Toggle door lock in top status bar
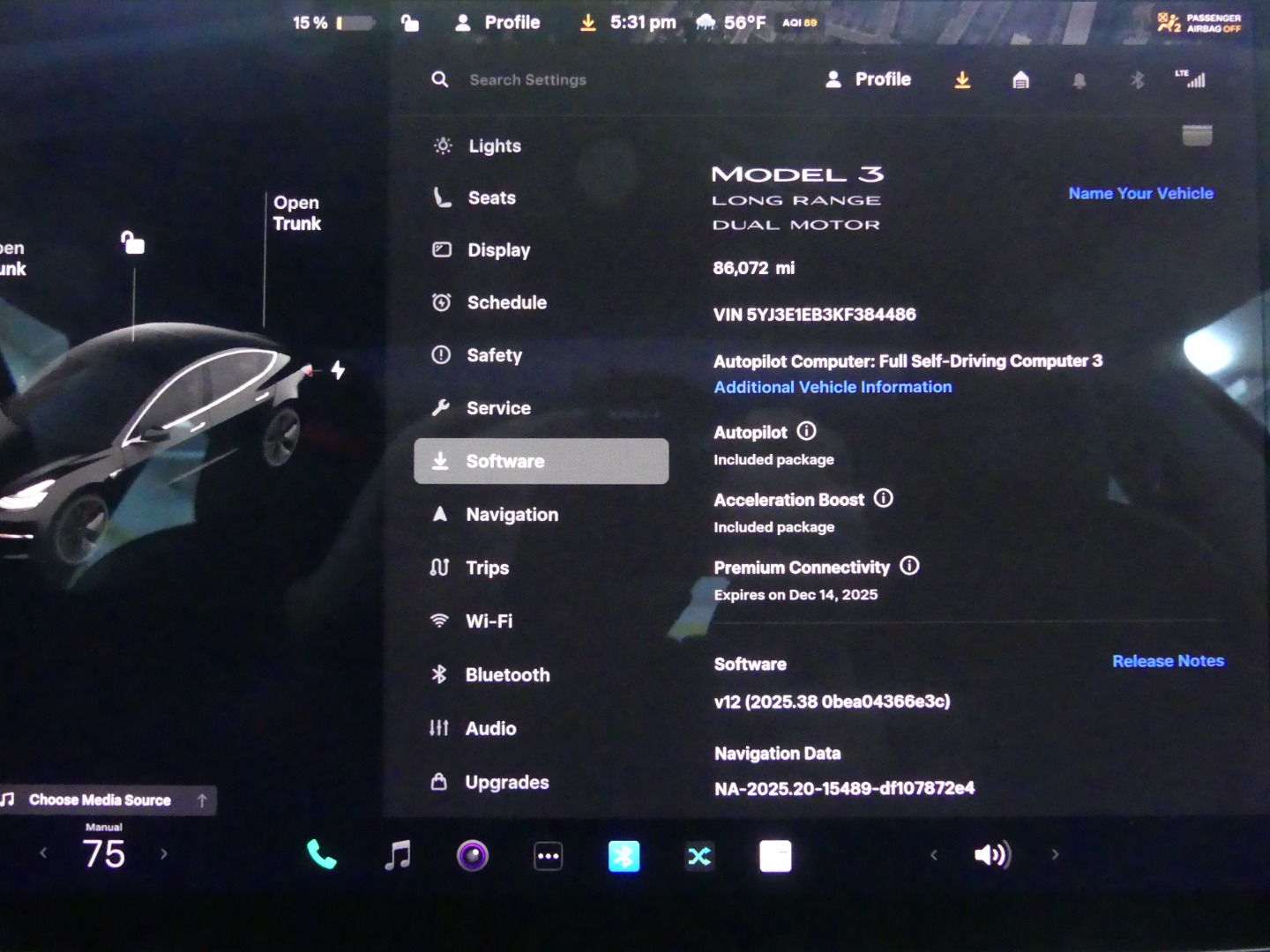The width and height of the screenshot is (1270, 952). click(410, 23)
